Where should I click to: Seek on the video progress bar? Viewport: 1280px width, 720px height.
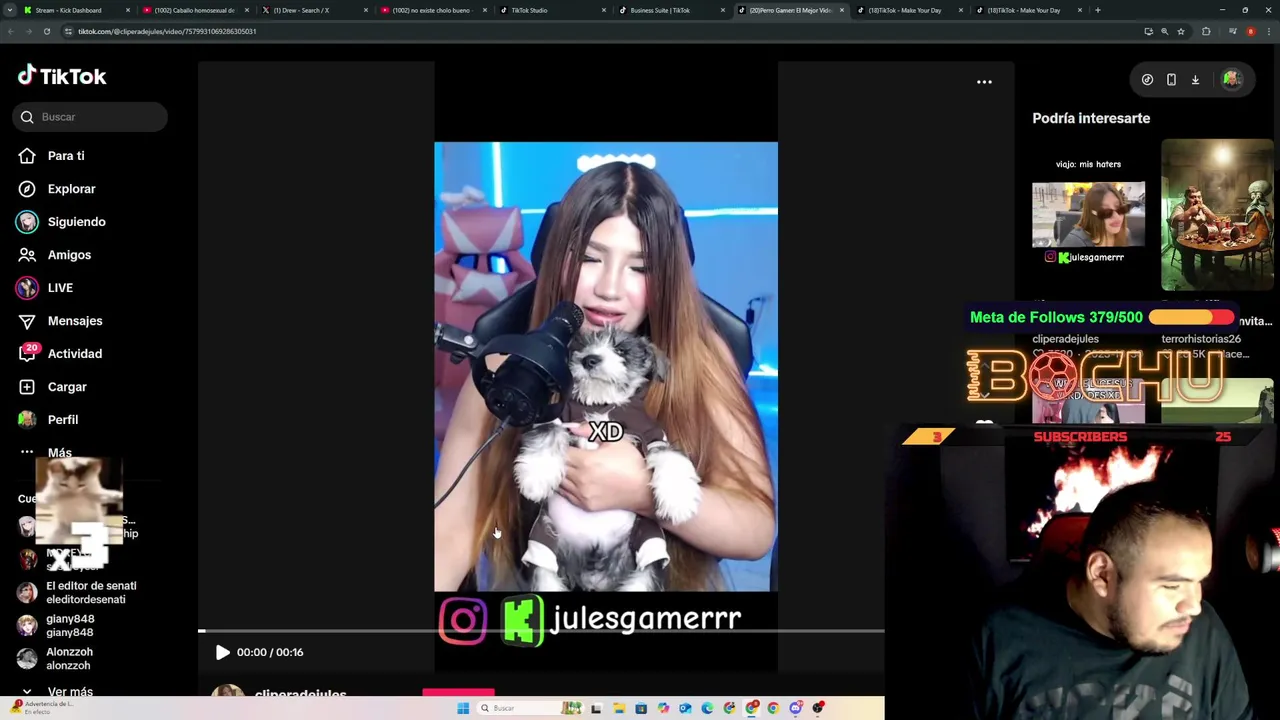pyautogui.click(x=541, y=631)
